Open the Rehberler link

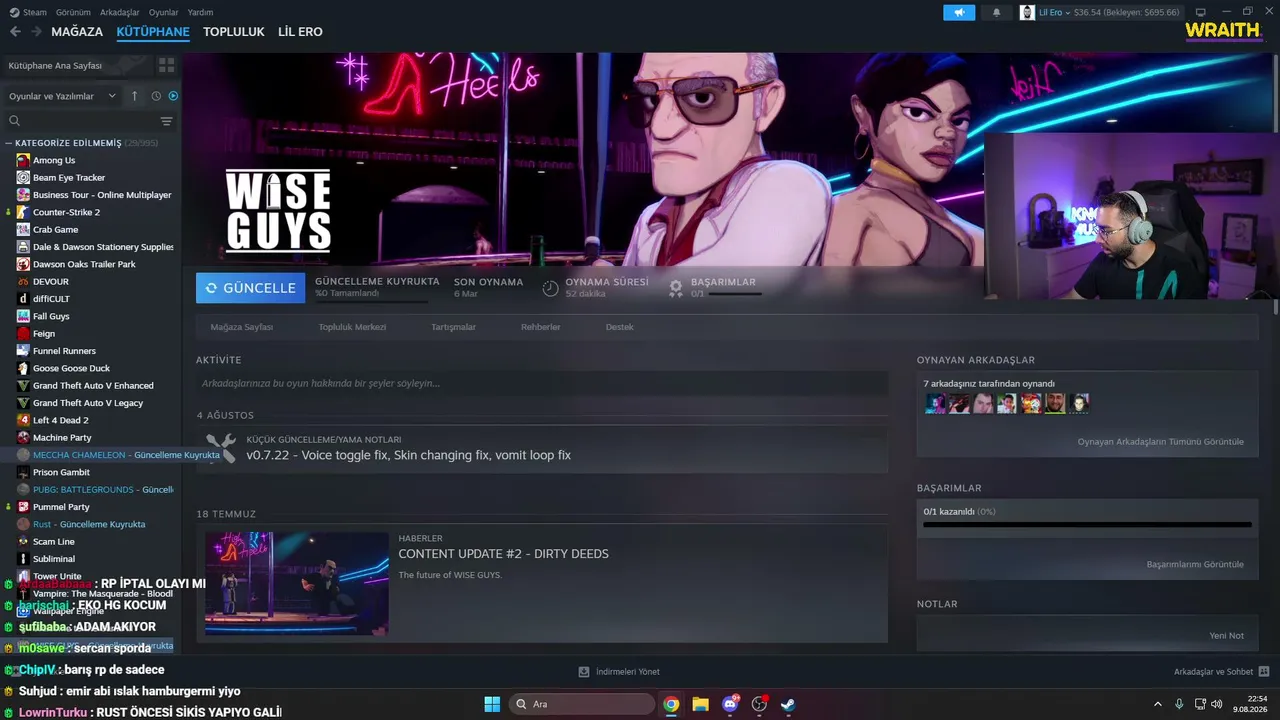coord(540,327)
